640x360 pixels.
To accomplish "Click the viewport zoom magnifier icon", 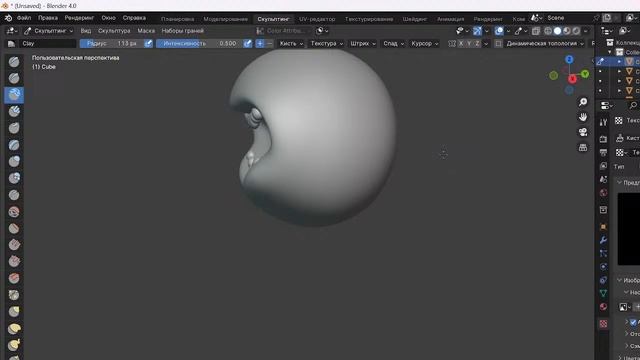I will click(583, 102).
